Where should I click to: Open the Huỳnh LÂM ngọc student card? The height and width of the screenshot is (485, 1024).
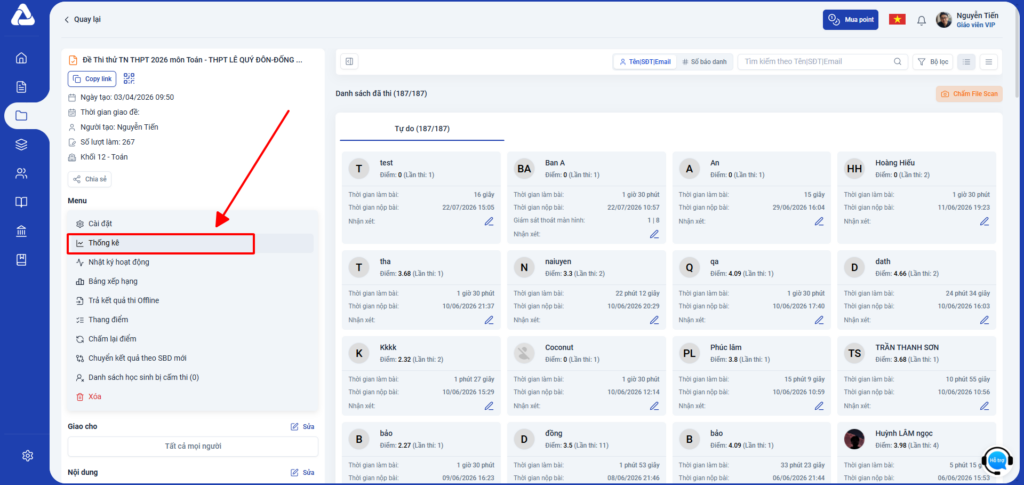pos(917,454)
